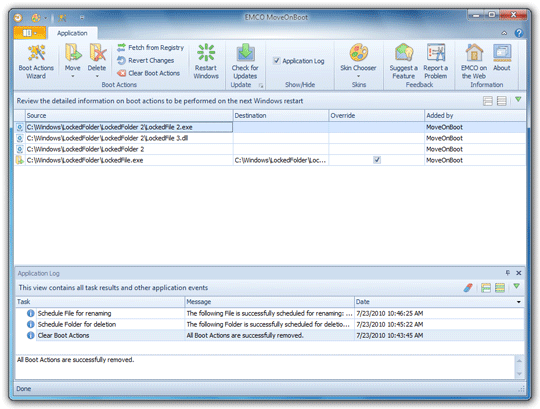Click the Restart Windows icon

[x=206, y=52]
